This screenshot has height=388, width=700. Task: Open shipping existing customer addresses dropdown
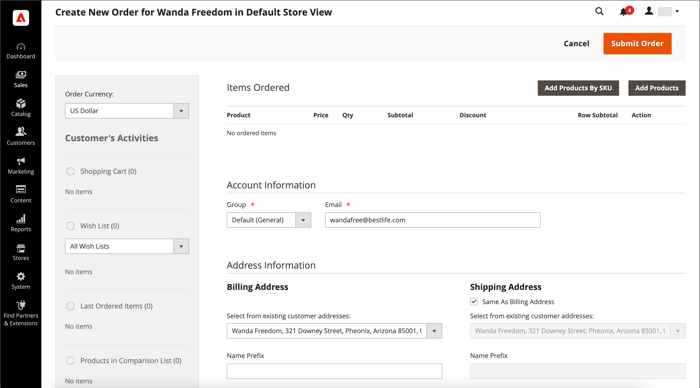tap(578, 331)
